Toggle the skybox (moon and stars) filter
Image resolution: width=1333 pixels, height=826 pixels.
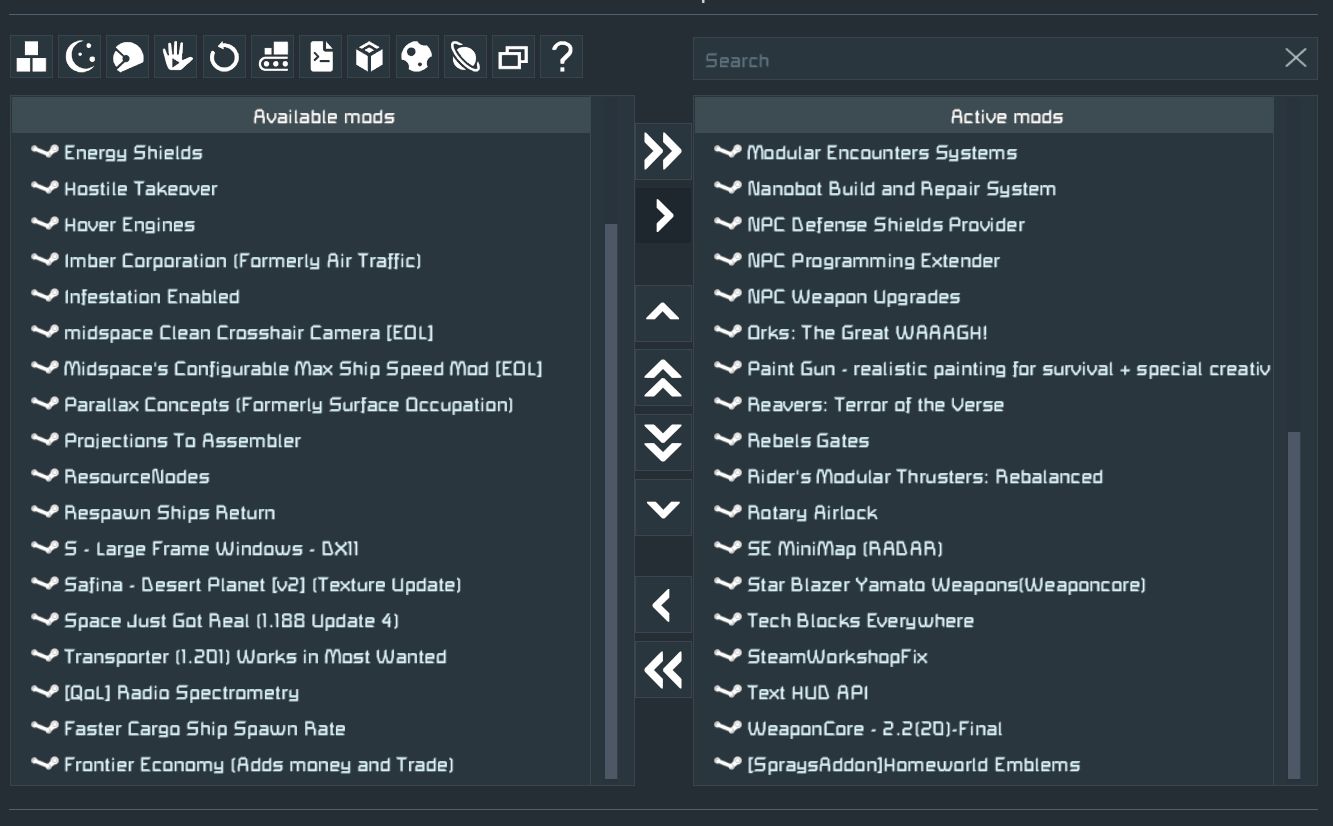click(x=80, y=57)
